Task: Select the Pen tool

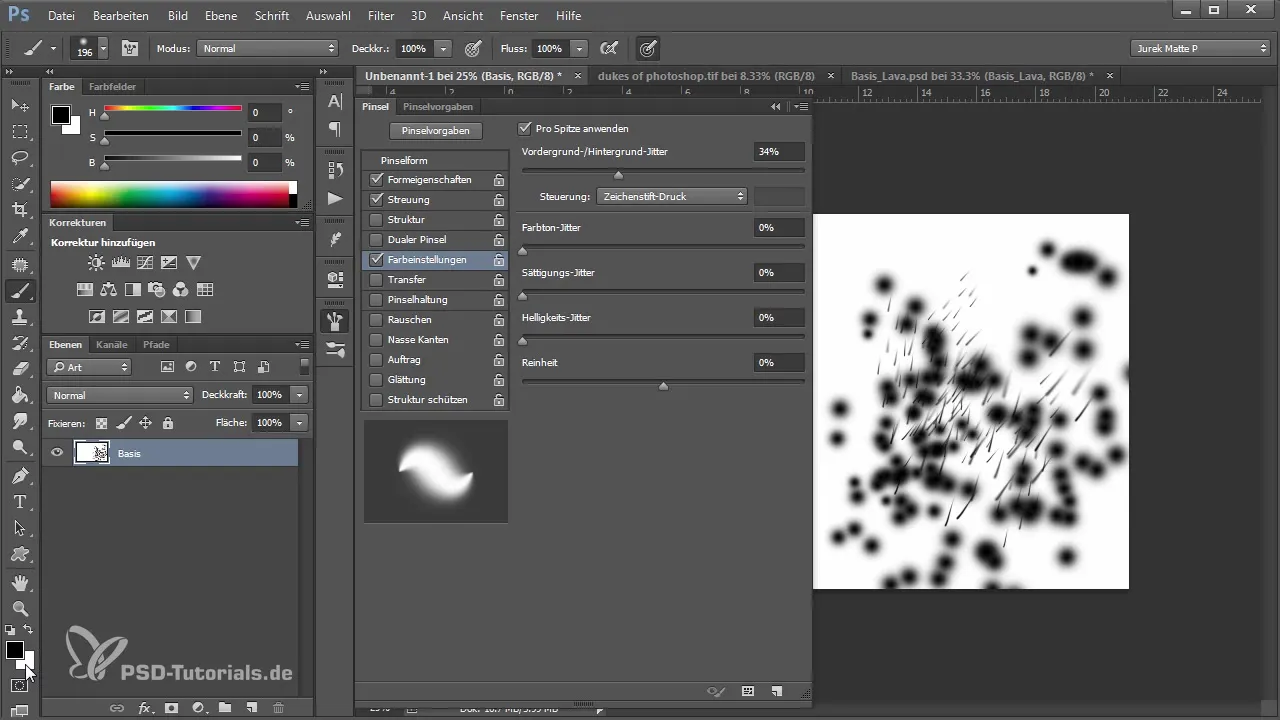Action: click(19, 475)
